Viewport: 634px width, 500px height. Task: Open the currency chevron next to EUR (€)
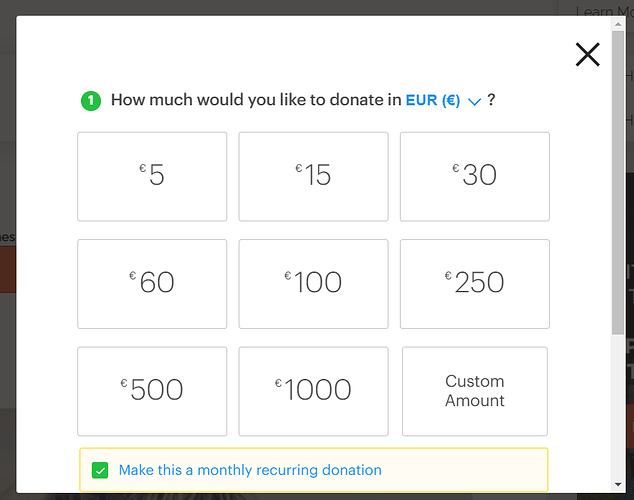(474, 101)
